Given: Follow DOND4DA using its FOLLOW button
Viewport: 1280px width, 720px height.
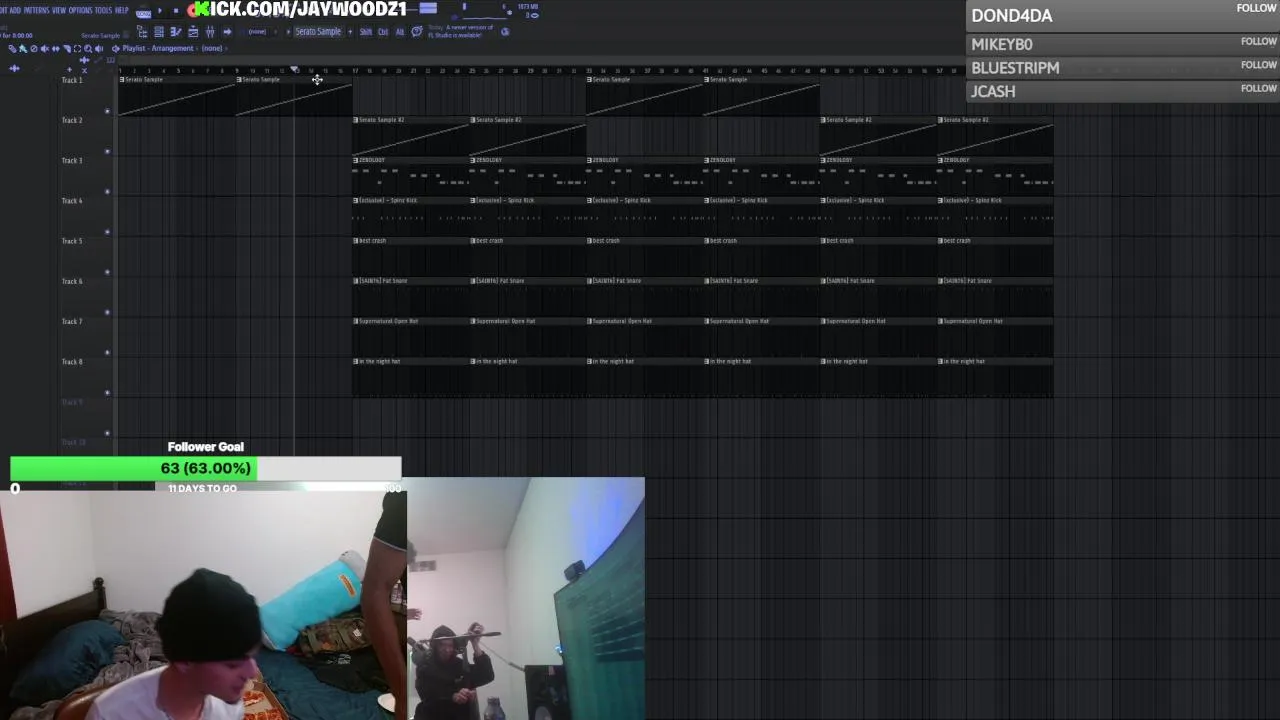Looking at the screenshot, I should [x=1256, y=8].
